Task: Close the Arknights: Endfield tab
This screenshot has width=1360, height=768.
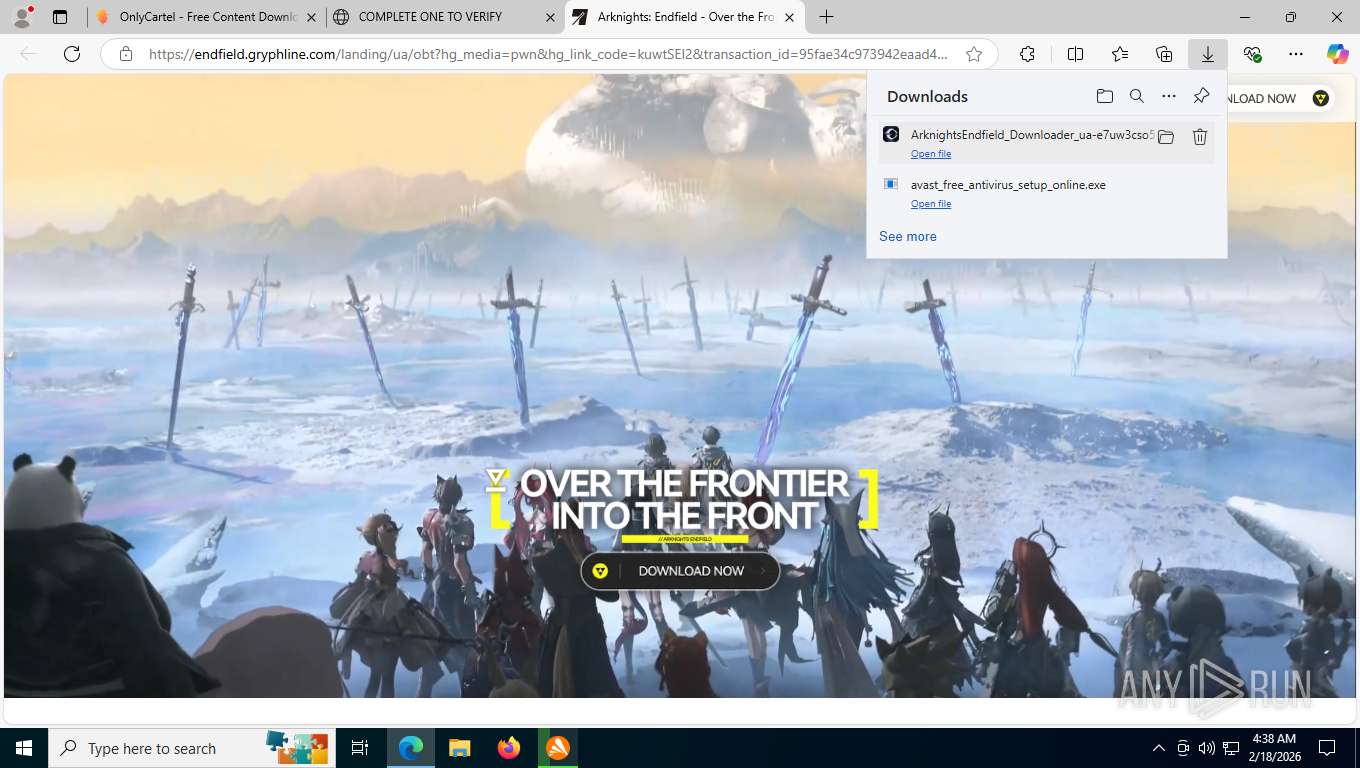Action: pyautogui.click(x=790, y=17)
